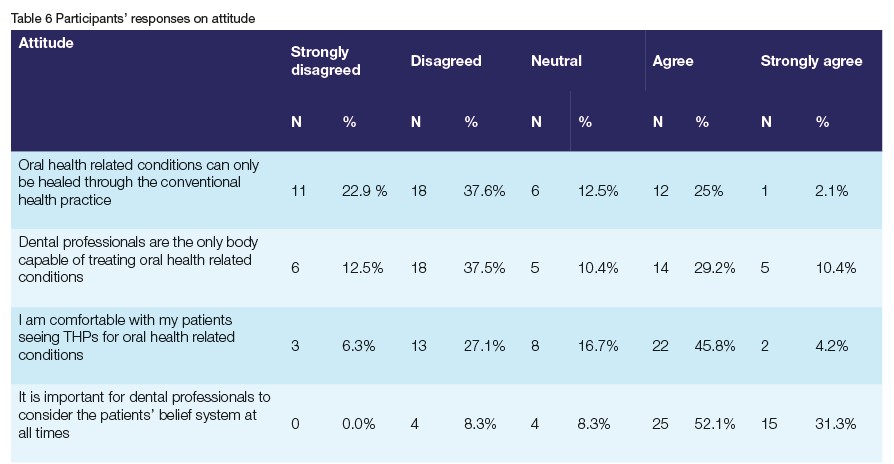Click the 22.9 % cell

(365, 190)
